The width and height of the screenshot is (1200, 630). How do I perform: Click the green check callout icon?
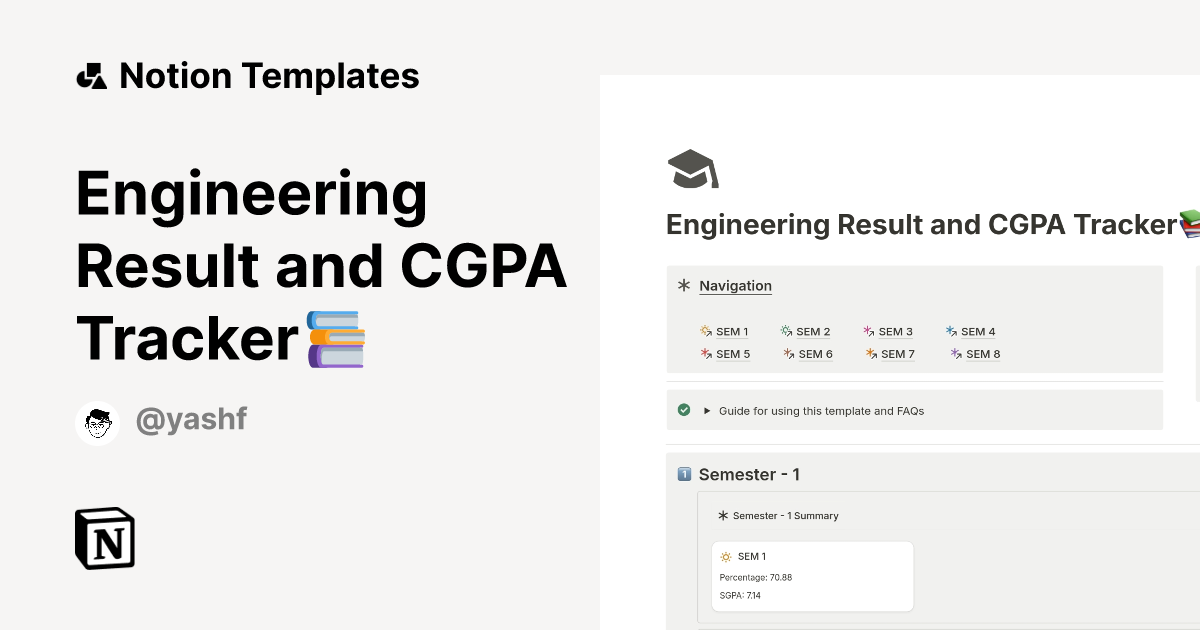click(x=684, y=409)
